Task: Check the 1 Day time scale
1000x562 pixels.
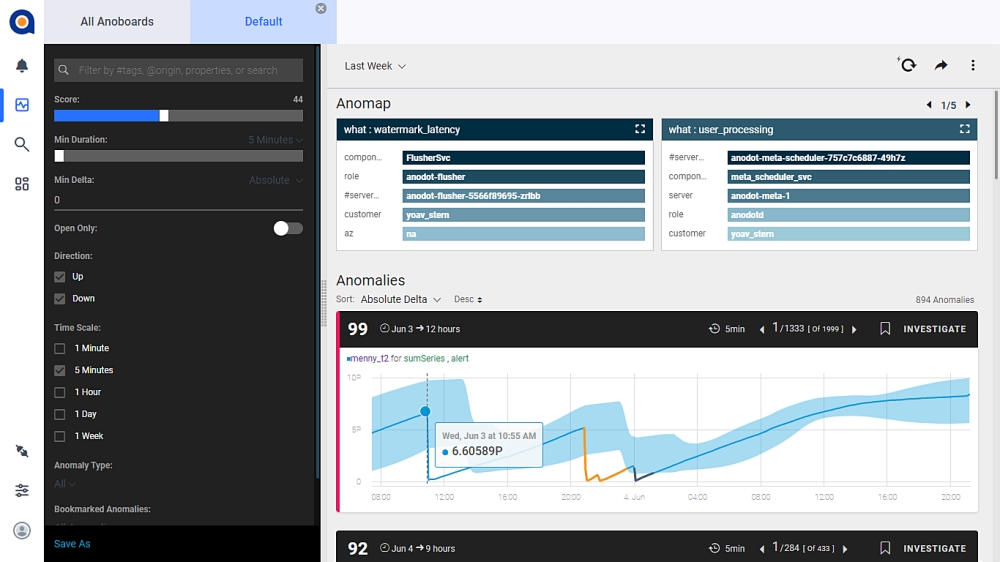Action: pyautogui.click(x=59, y=415)
